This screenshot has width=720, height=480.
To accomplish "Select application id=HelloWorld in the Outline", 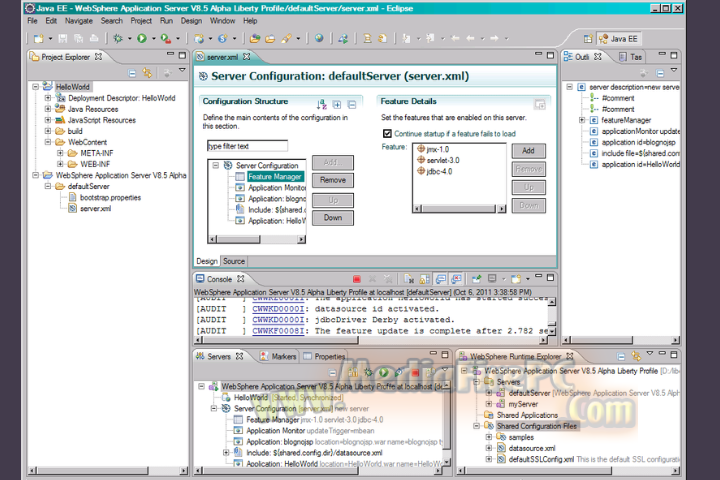I will [641, 164].
